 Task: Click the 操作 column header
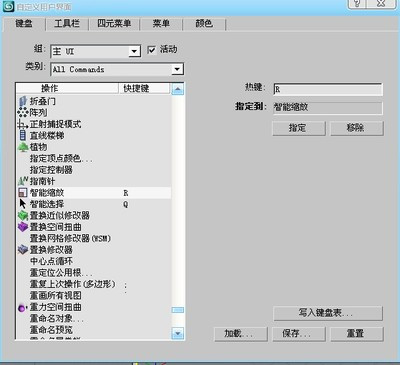click(67, 89)
